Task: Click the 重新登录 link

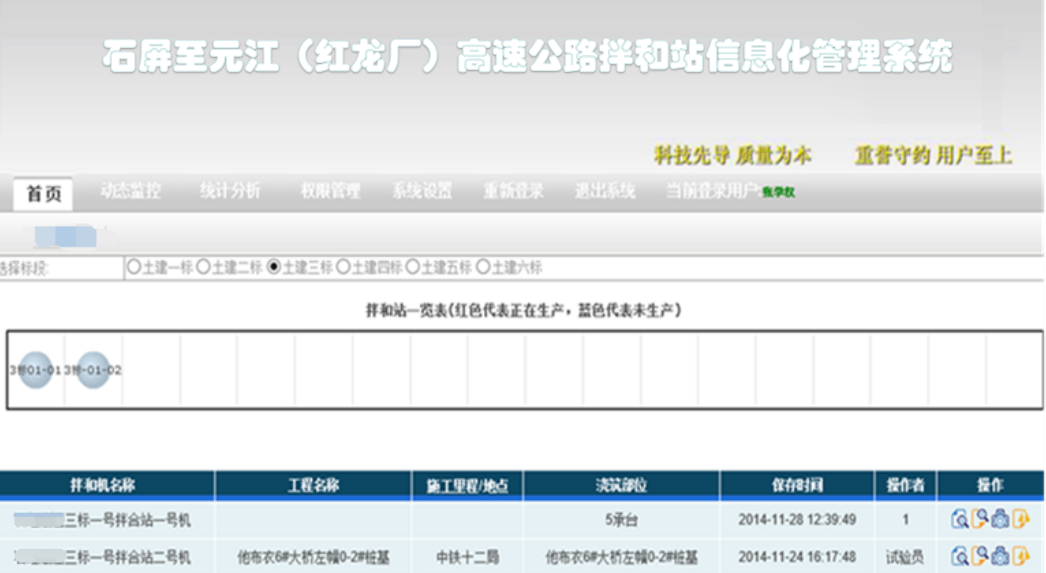Action: coord(514,191)
